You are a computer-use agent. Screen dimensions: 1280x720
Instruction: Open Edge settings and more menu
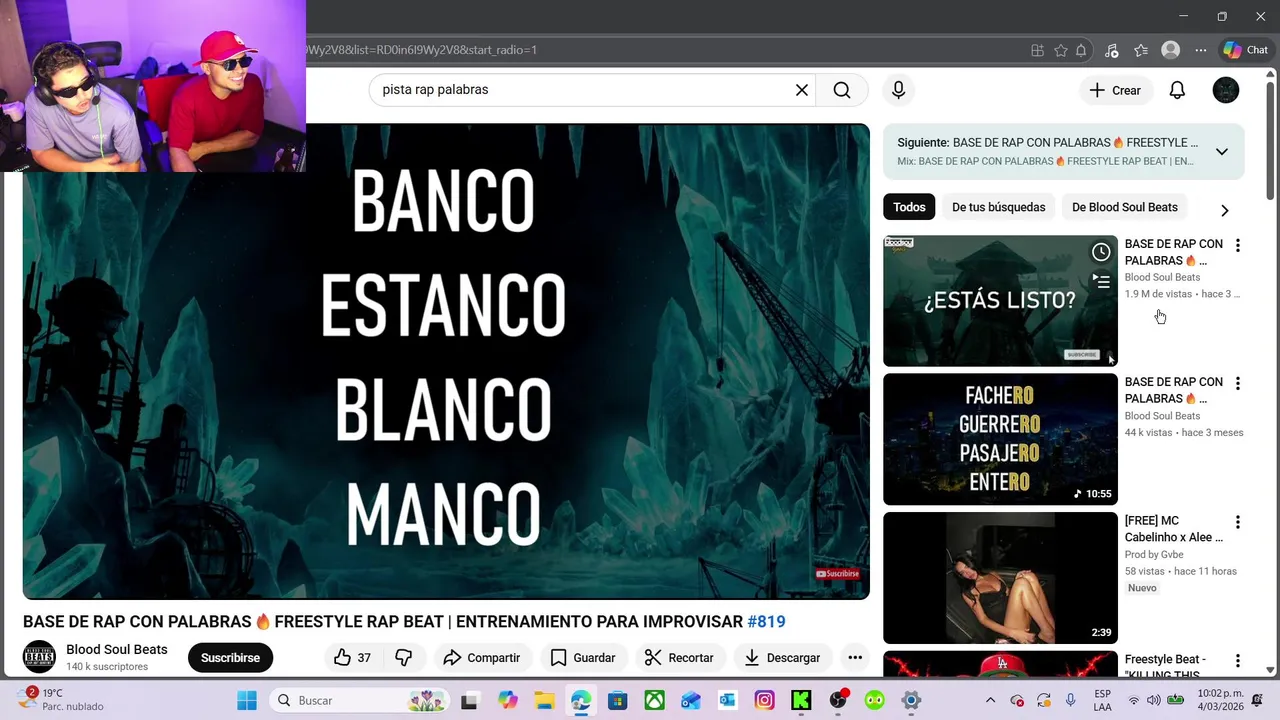coord(1200,50)
